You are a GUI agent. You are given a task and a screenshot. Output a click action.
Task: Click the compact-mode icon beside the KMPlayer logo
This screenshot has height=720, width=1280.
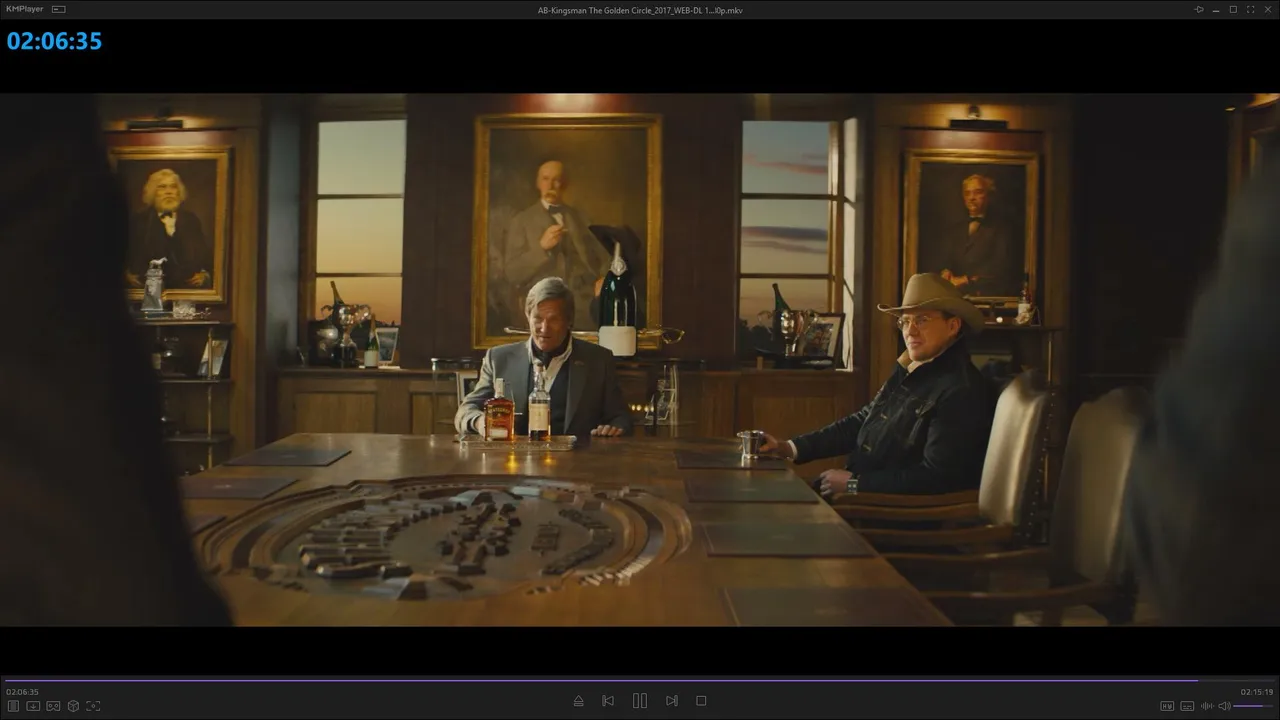coord(59,9)
